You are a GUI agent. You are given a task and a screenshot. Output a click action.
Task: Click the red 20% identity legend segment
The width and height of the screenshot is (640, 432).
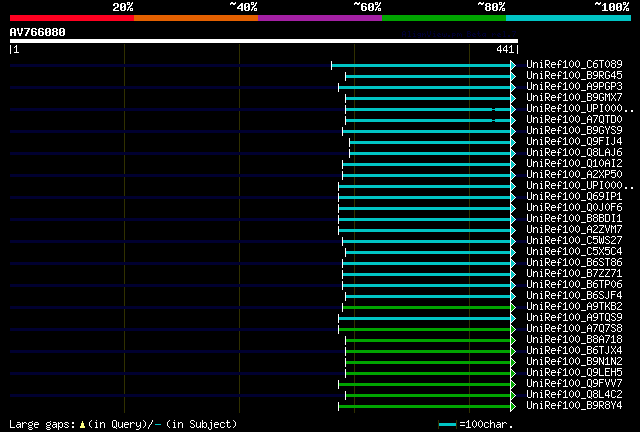click(72, 18)
